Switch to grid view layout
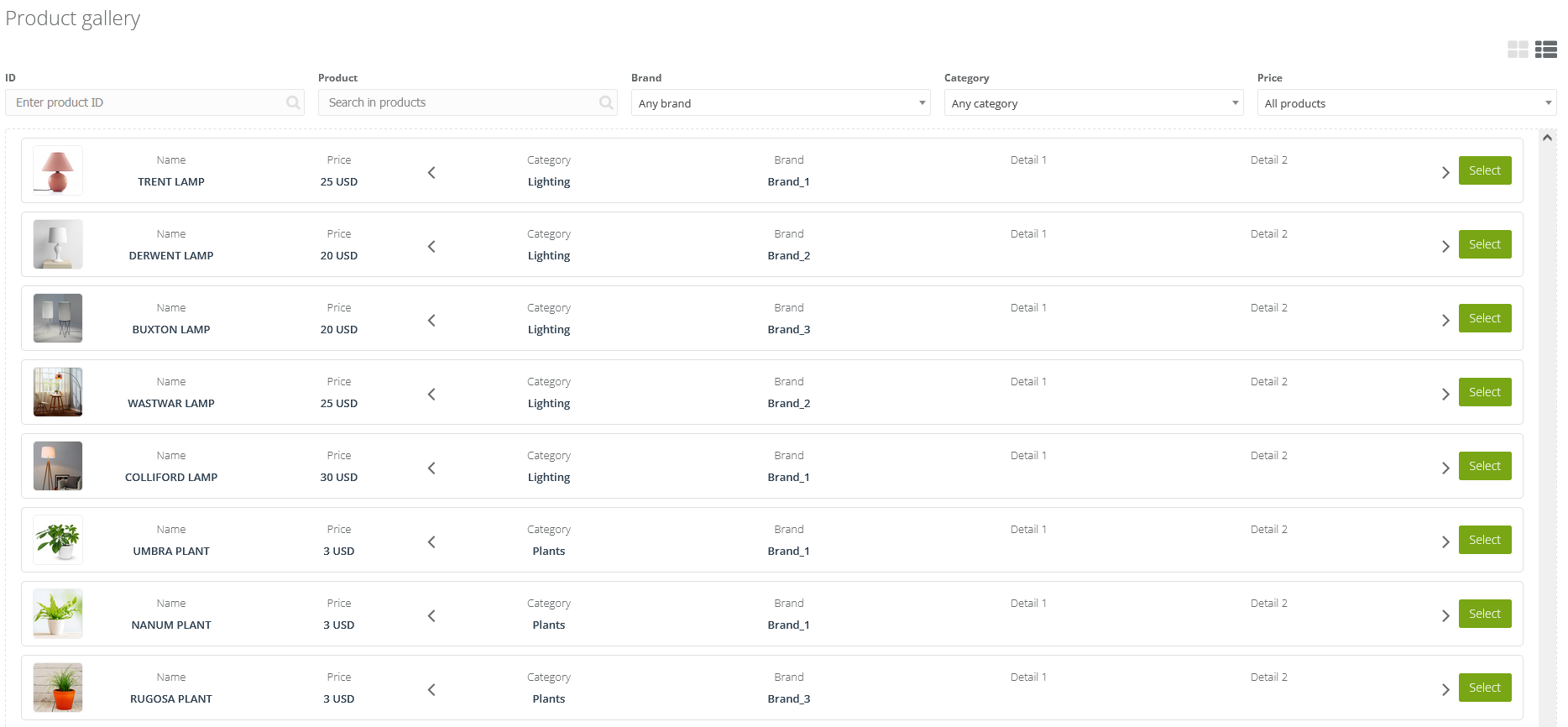The height and width of the screenshot is (727, 1568). 1518,50
